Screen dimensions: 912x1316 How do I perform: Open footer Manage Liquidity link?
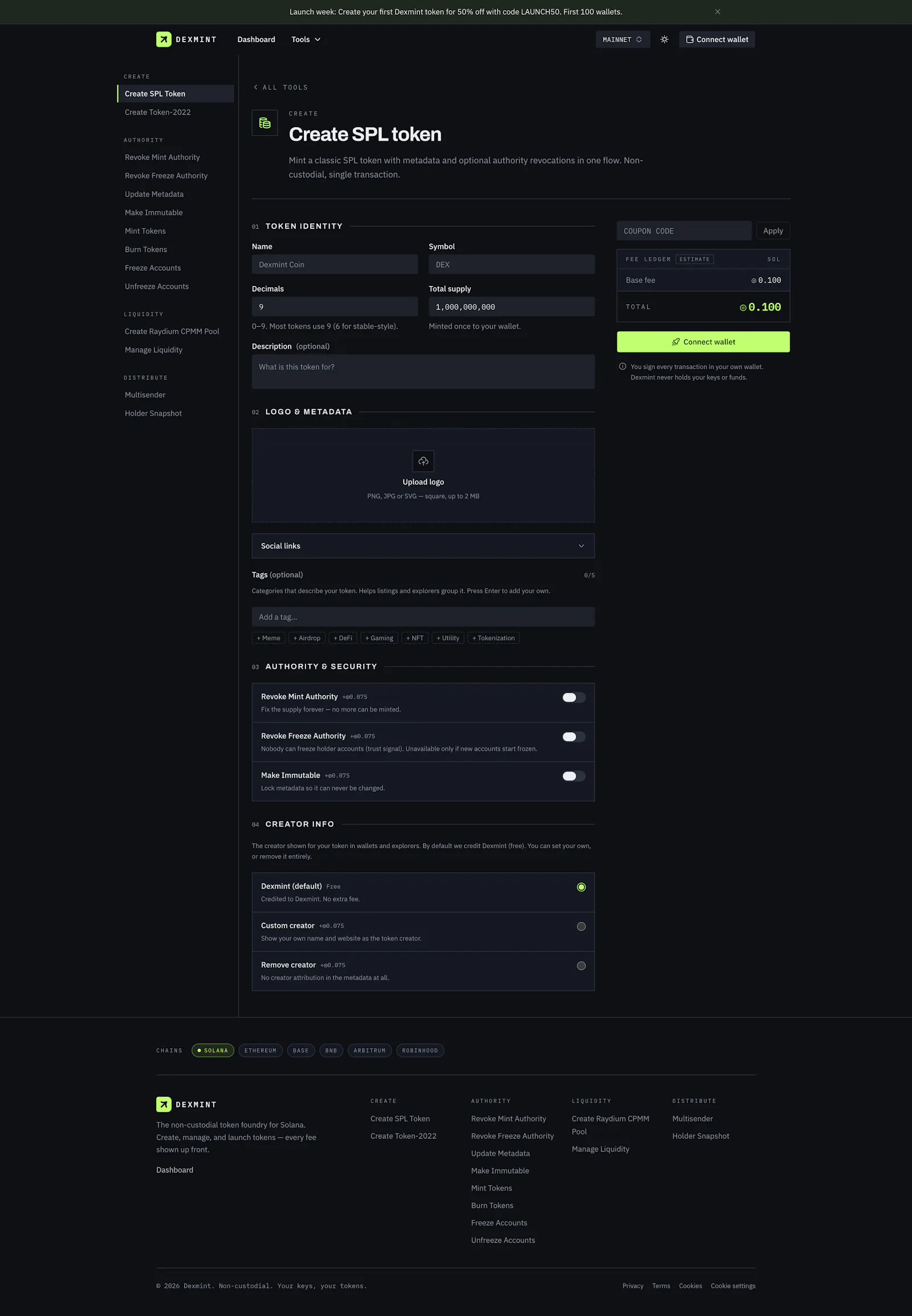tap(601, 1149)
